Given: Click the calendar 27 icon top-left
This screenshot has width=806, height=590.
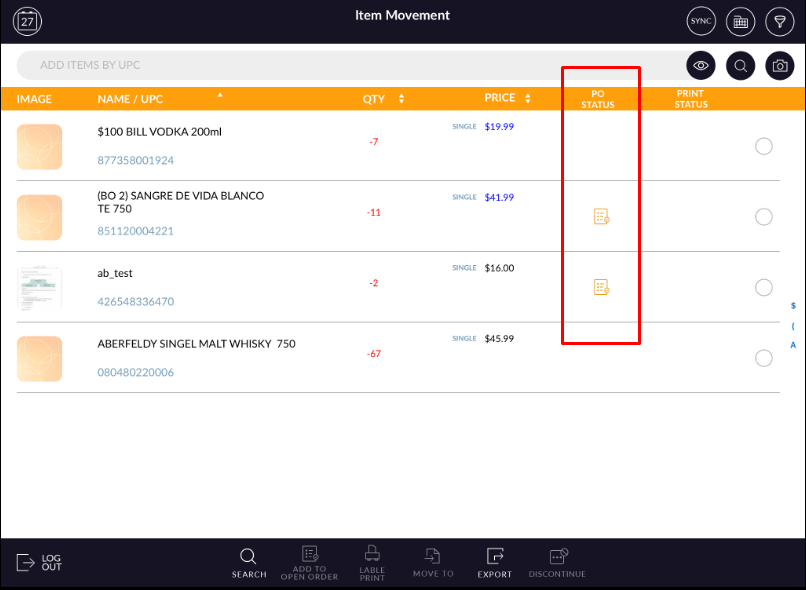Looking at the screenshot, I should 29,21.
